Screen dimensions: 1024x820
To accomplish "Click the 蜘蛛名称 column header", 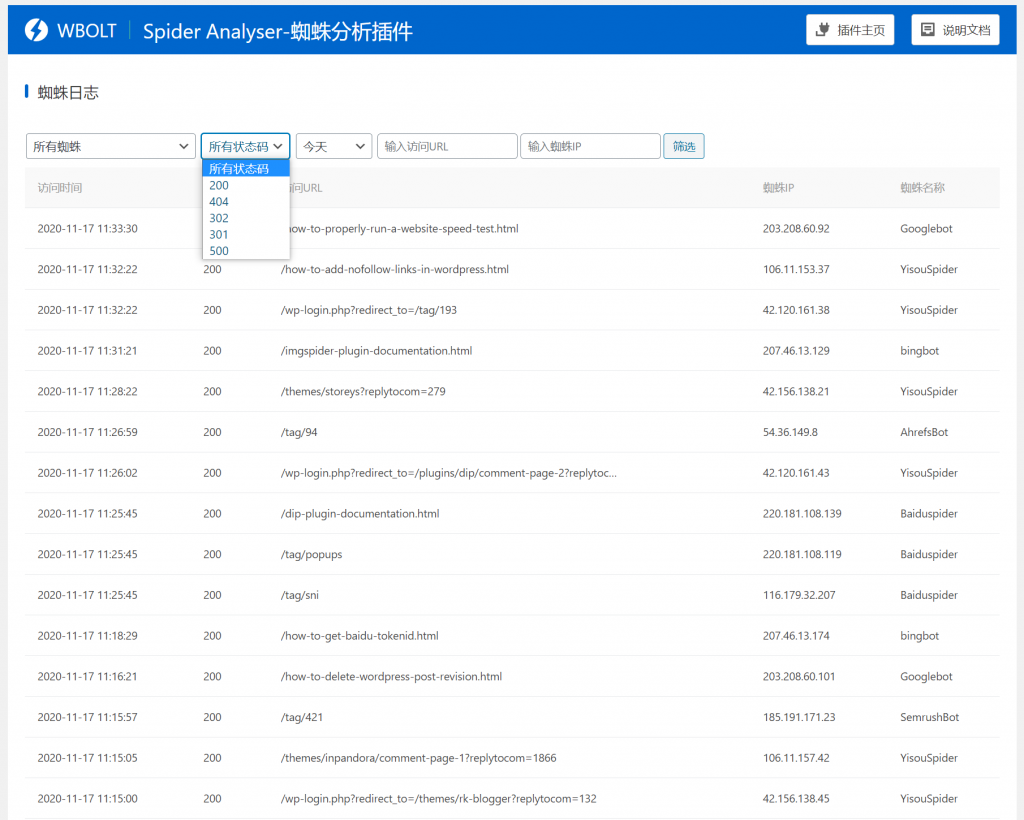I will pos(922,188).
